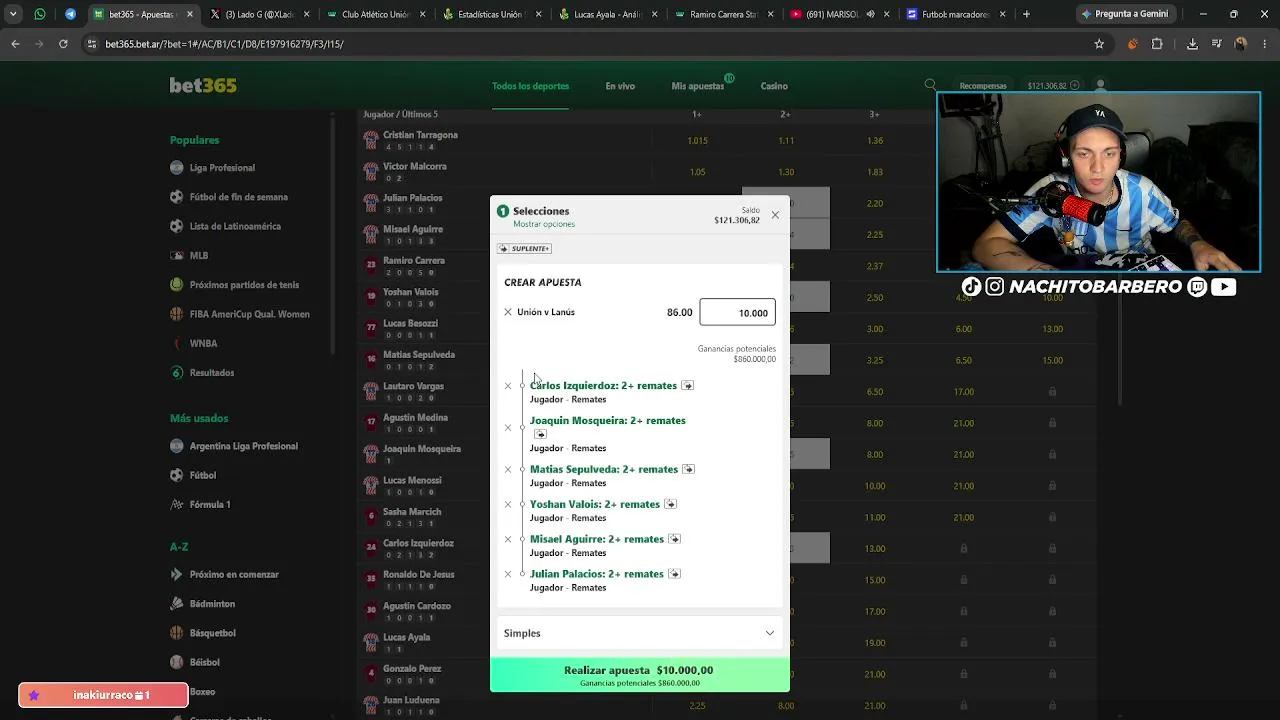
Task: Remove Matias Sepulveda selection from bet
Action: (508, 470)
